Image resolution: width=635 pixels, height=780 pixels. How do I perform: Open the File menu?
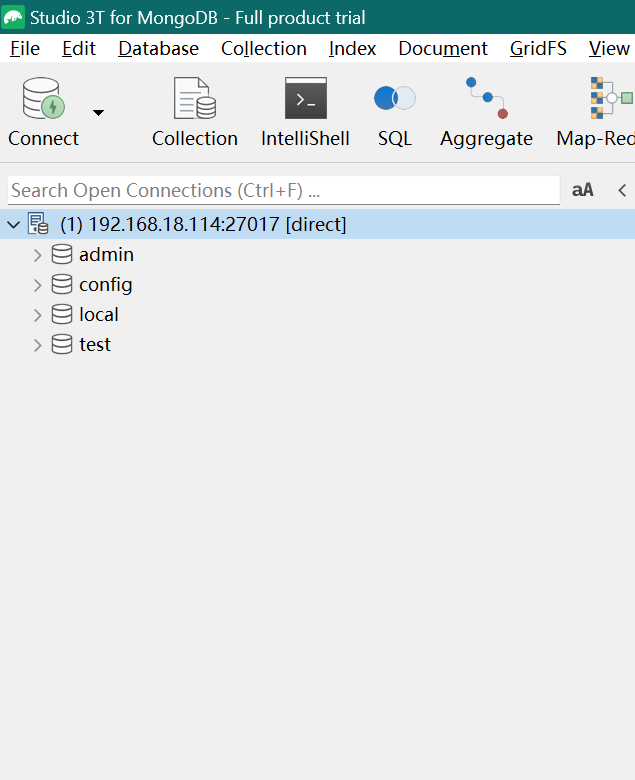tap(25, 48)
